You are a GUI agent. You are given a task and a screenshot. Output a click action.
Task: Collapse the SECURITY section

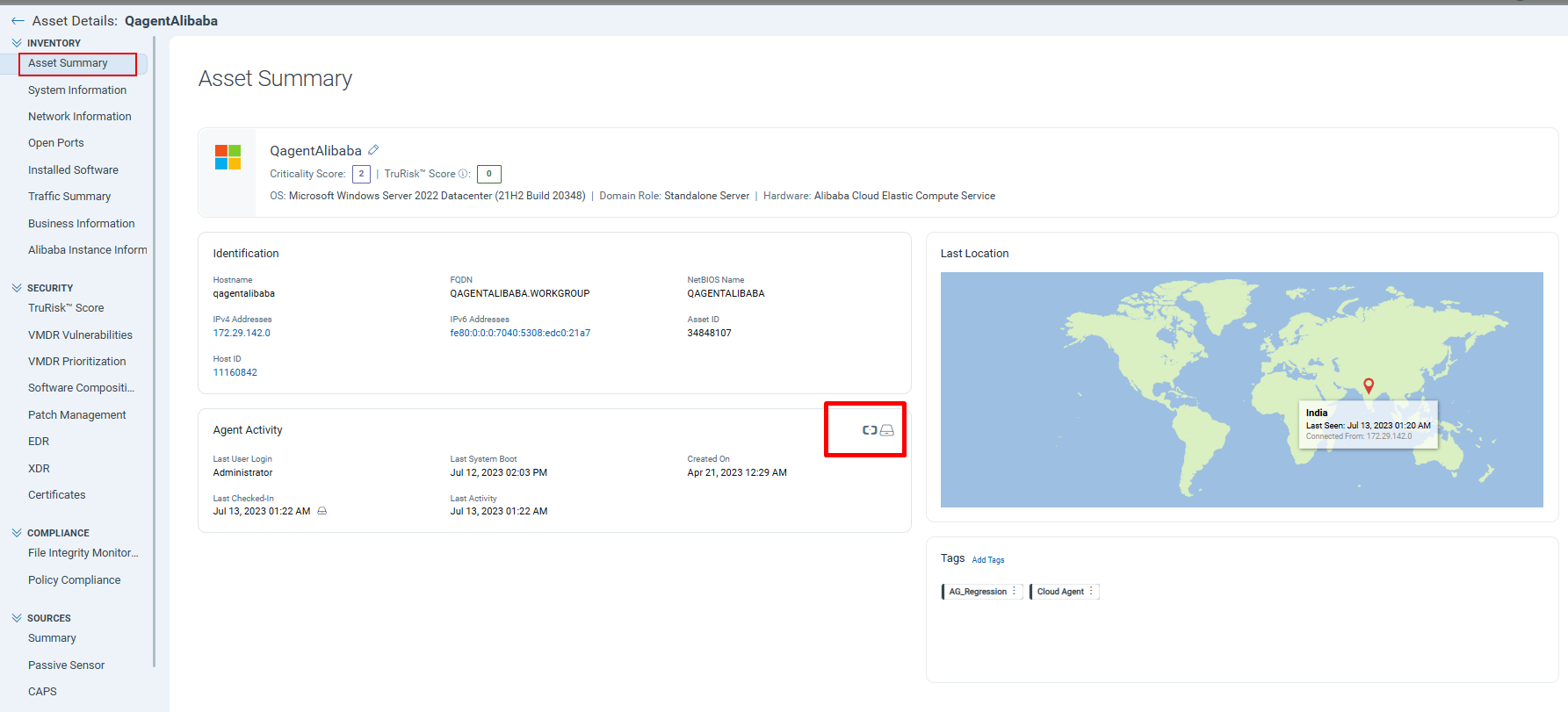(x=17, y=288)
